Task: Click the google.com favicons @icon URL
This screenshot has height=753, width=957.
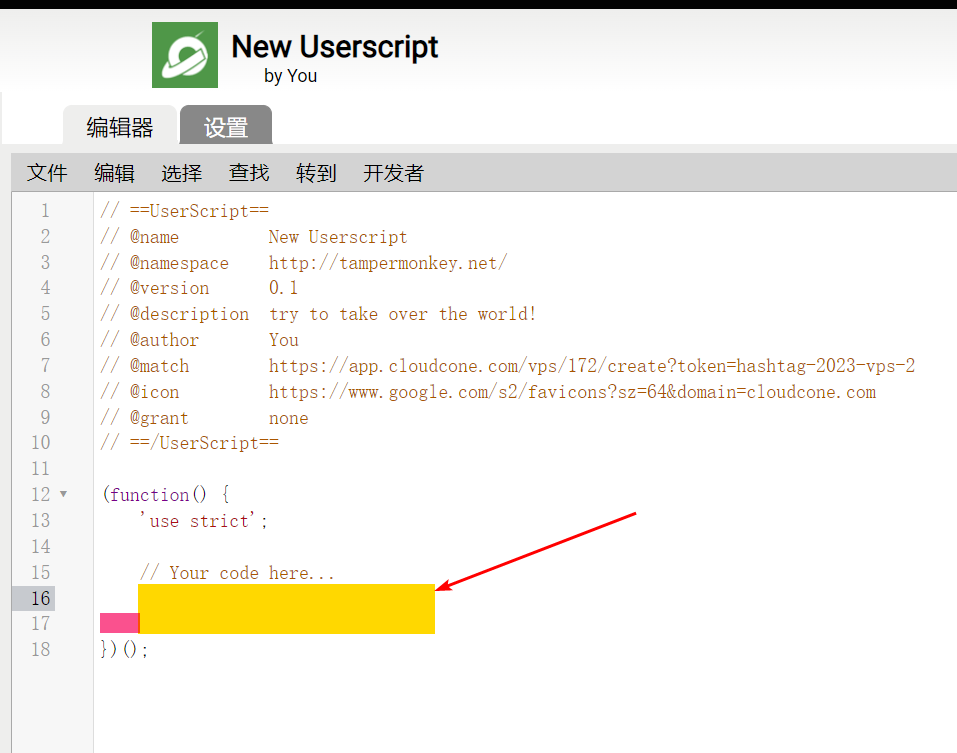Action: point(571,392)
